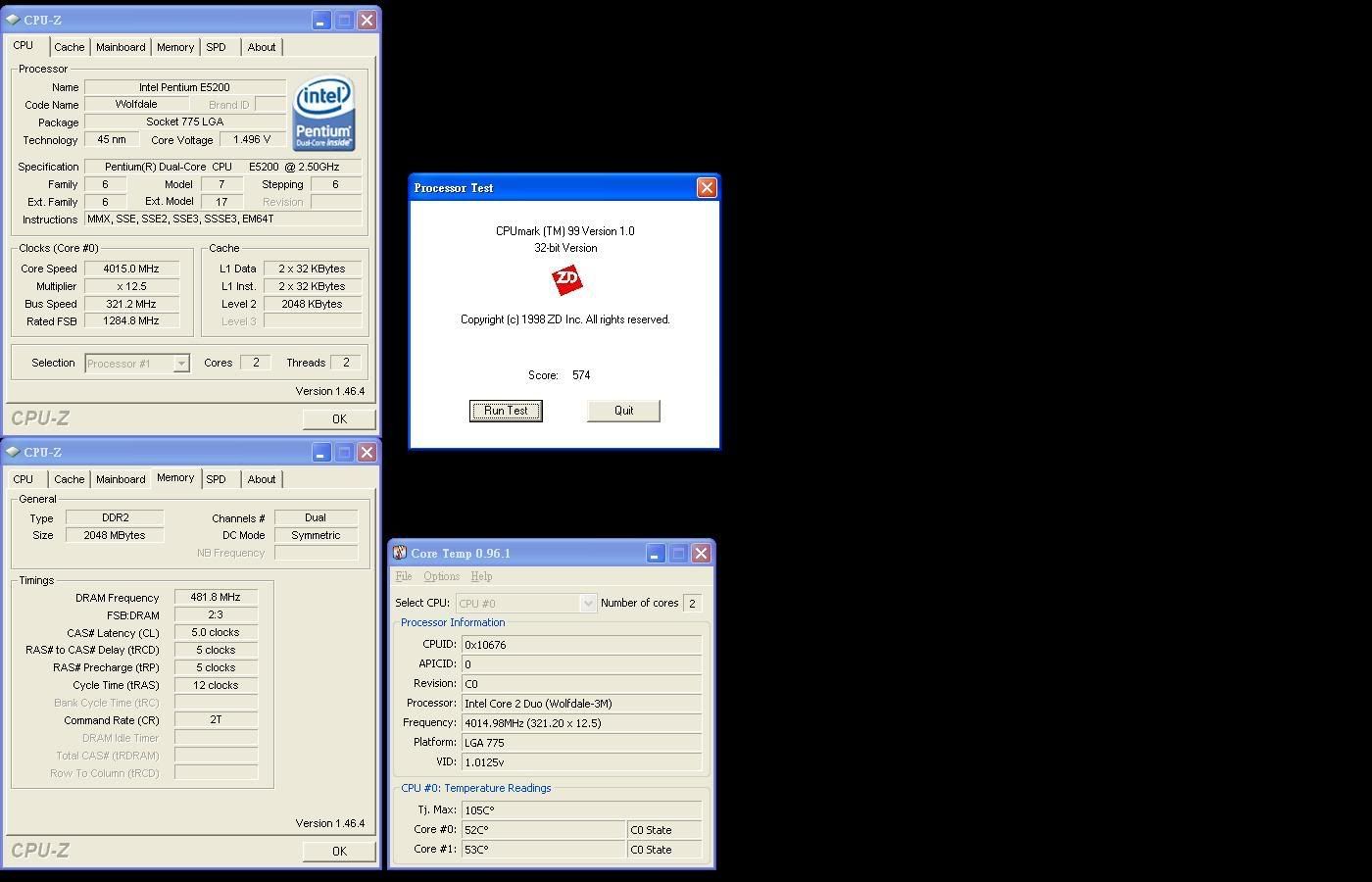The height and width of the screenshot is (882, 1372).
Task: Minimize the Core Temp window
Action: (656, 554)
